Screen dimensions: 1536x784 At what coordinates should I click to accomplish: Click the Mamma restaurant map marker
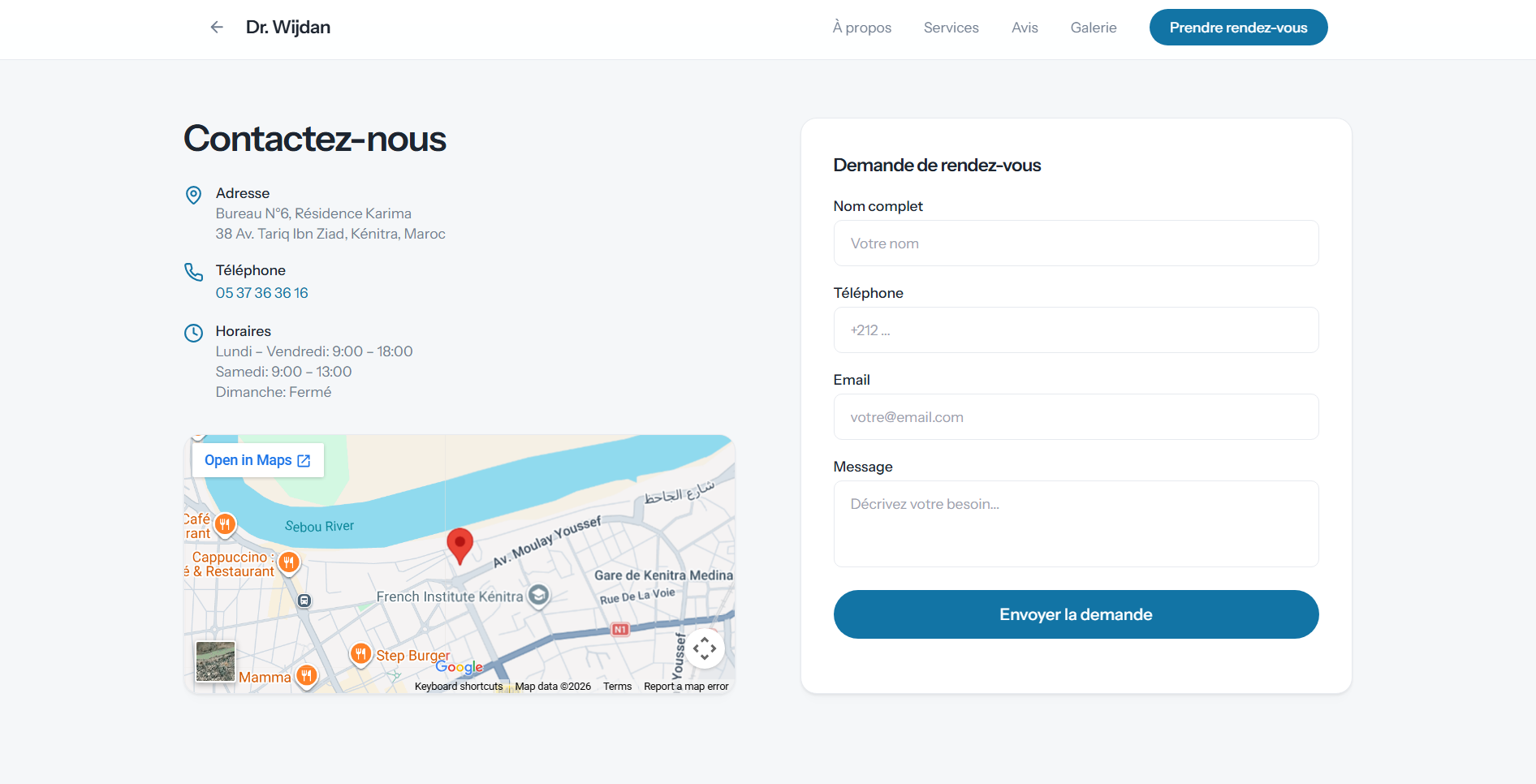point(306,675)
